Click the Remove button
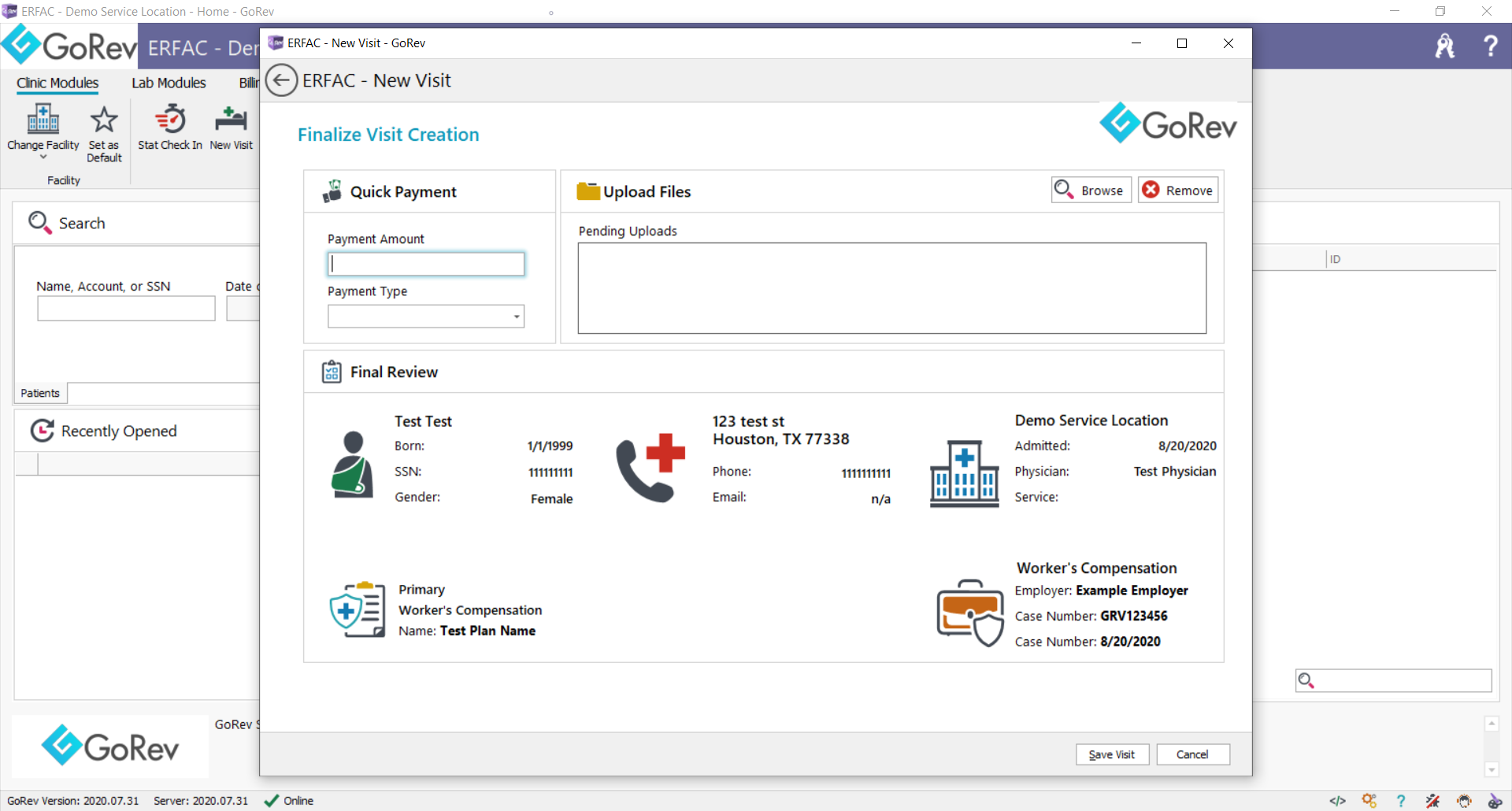This screenshot has width=1512, height=811. tap(1178, 190)
